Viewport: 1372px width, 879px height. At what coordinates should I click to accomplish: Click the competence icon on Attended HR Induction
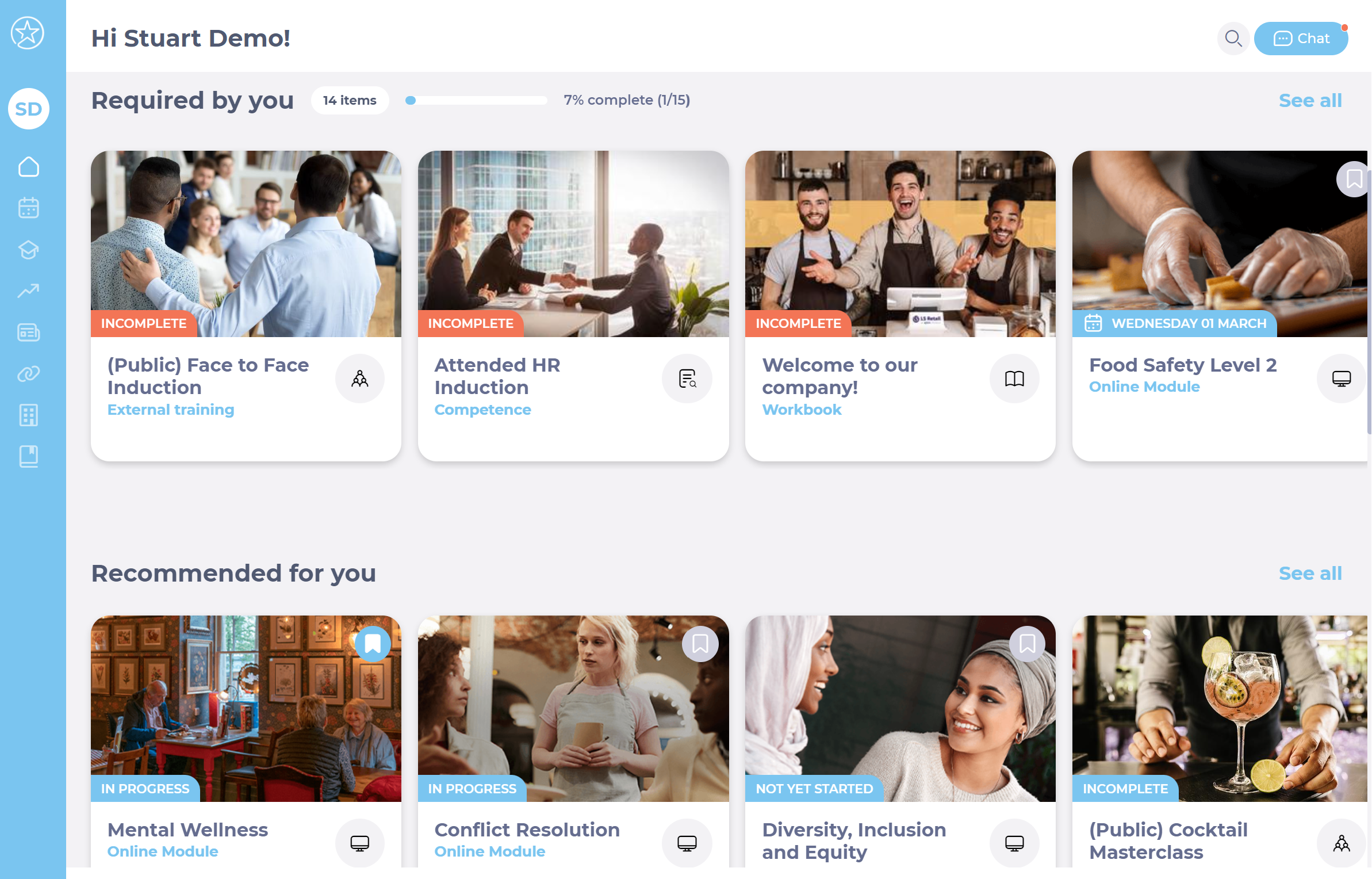tap(687, 379)
